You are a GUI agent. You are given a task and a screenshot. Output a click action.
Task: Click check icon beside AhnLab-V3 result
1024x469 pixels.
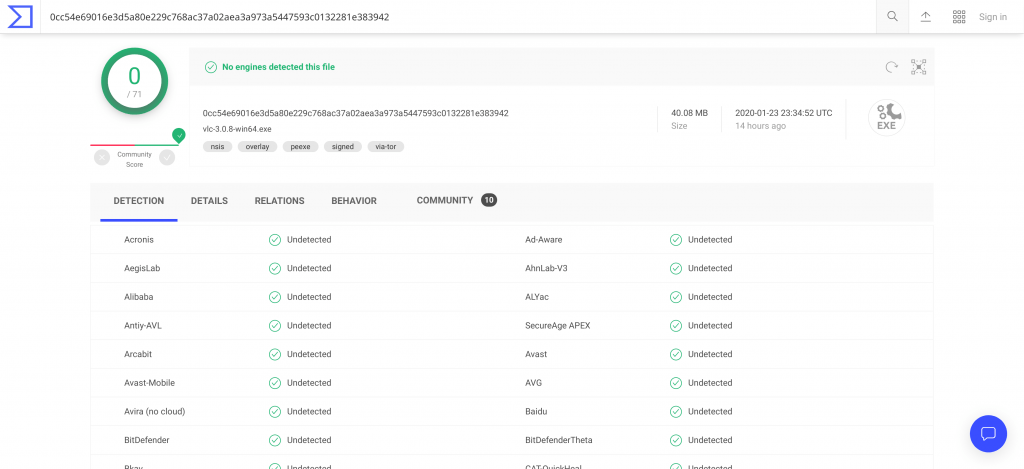click(x=676, y=268)
